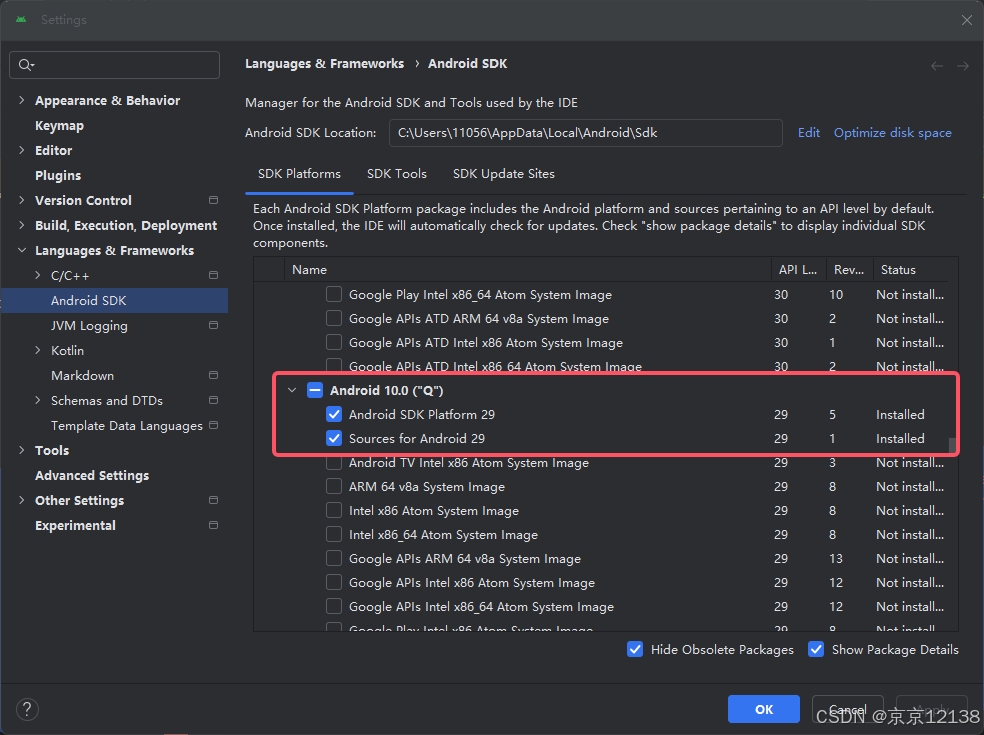Click project-level icon beside JVM Logging
The width and height of the screenshot is (984, 735).
213,325
